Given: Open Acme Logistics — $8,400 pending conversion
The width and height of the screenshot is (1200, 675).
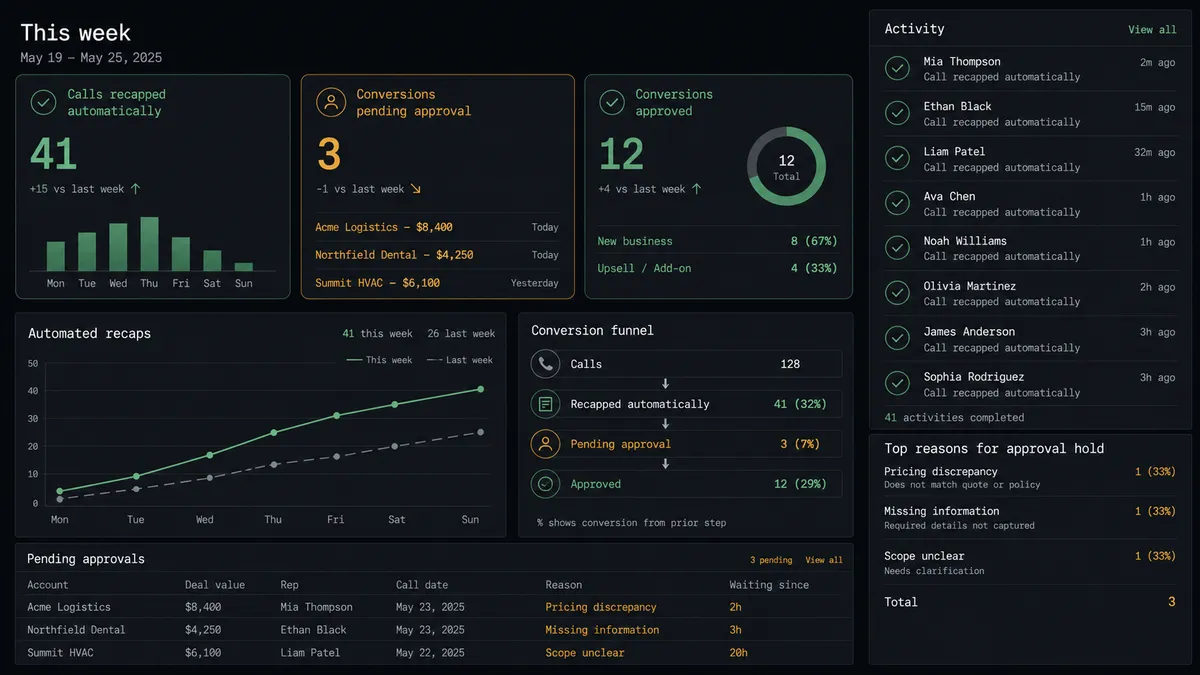Looking at the screenshot, I should 437,227.
